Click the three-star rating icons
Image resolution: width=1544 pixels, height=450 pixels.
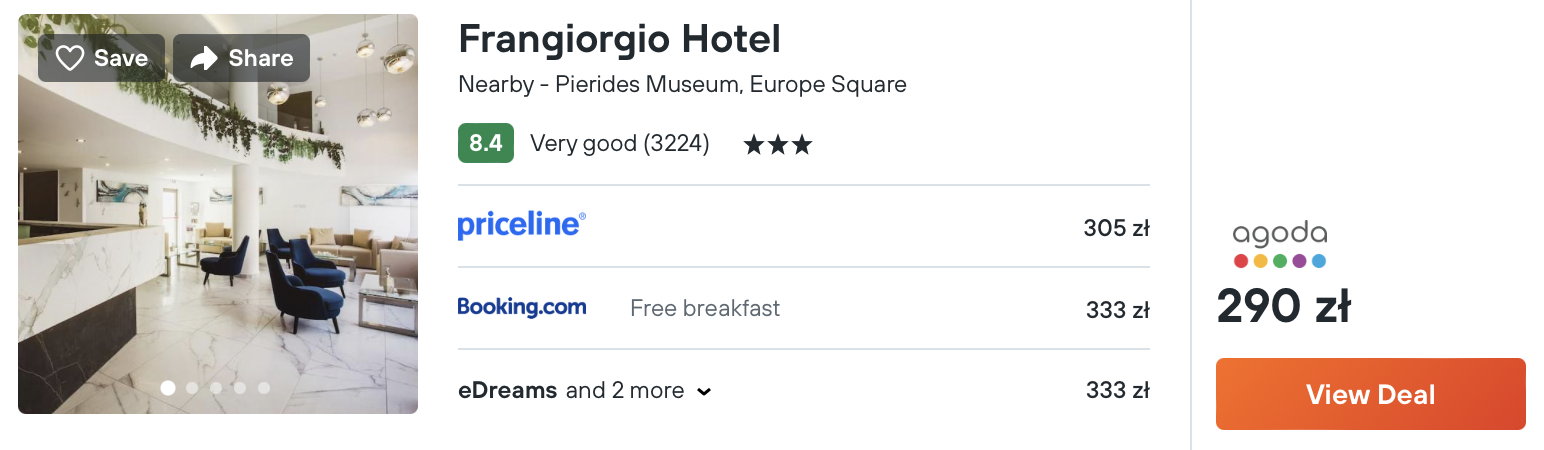tap(777, 145)
